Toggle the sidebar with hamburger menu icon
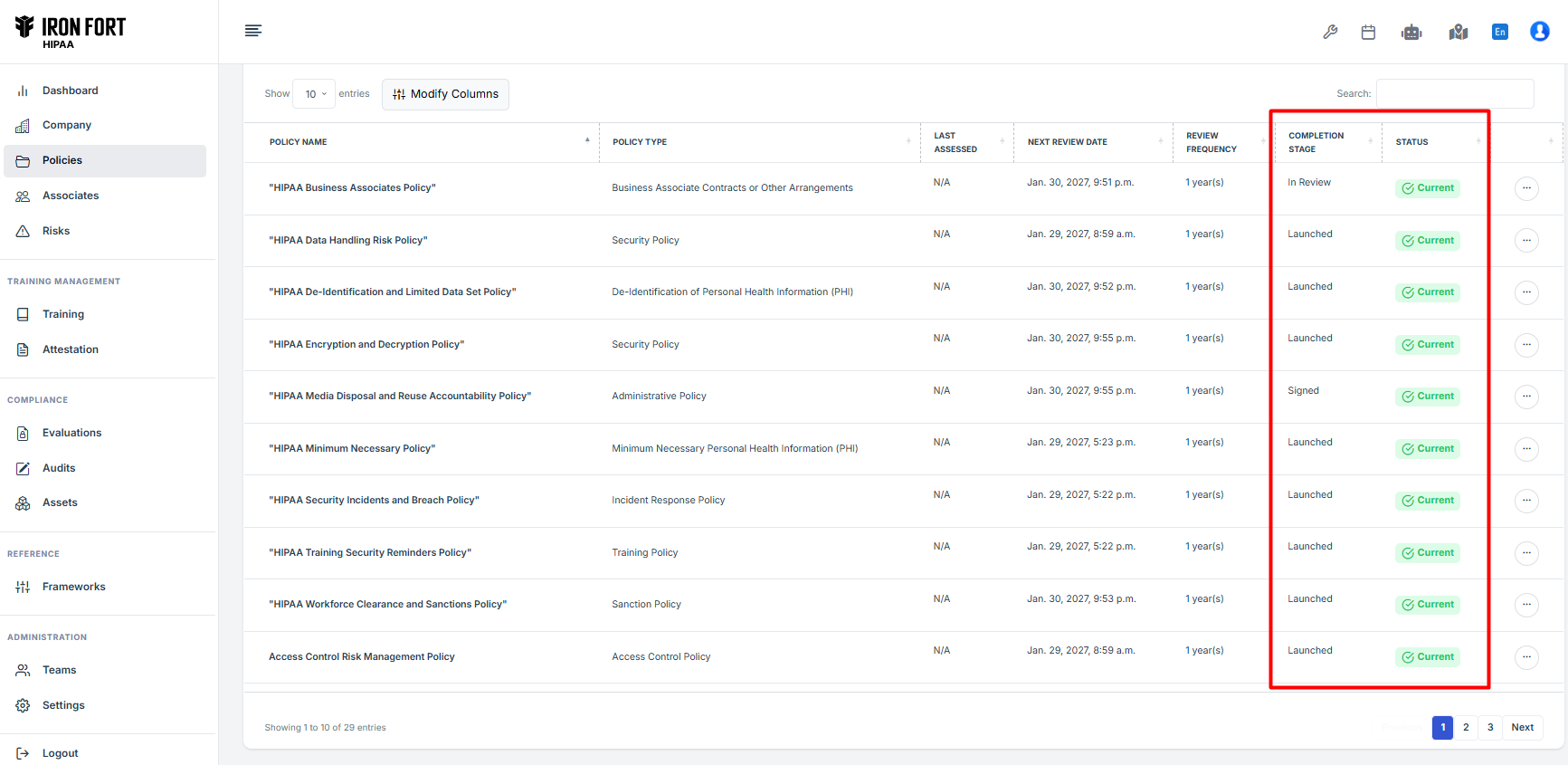The height and width of the screenshot is (765, 1568). coord(253,31)
